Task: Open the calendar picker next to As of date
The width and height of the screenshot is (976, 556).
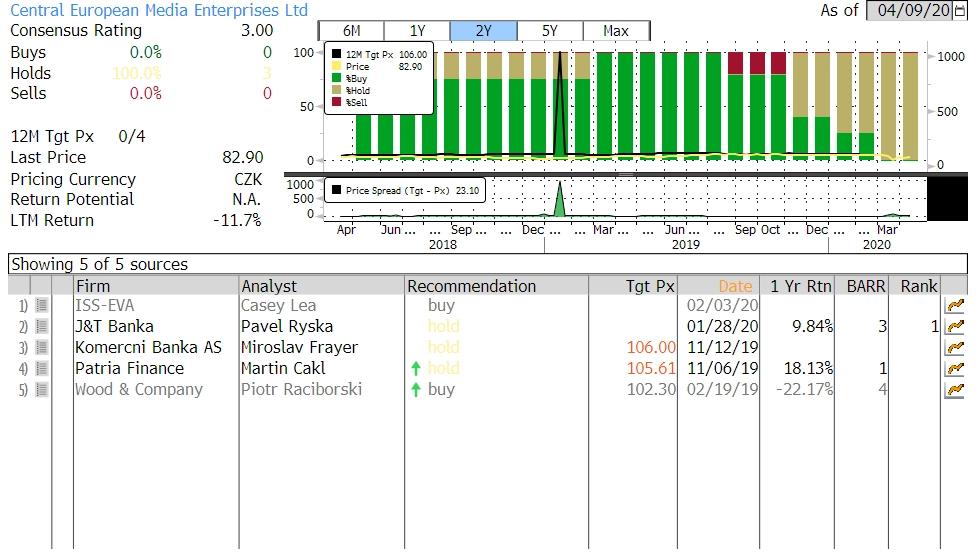Action: pos(960,11)
